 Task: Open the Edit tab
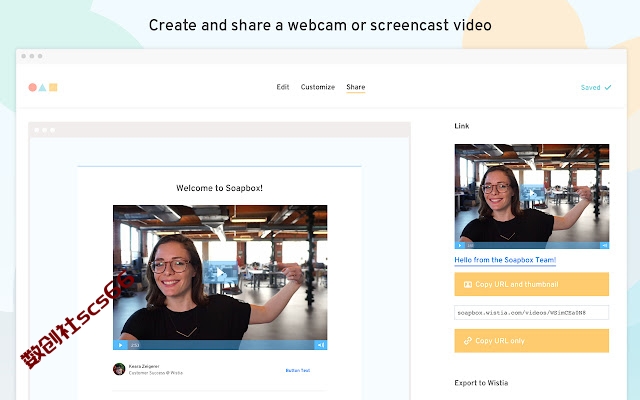point(282,87)
